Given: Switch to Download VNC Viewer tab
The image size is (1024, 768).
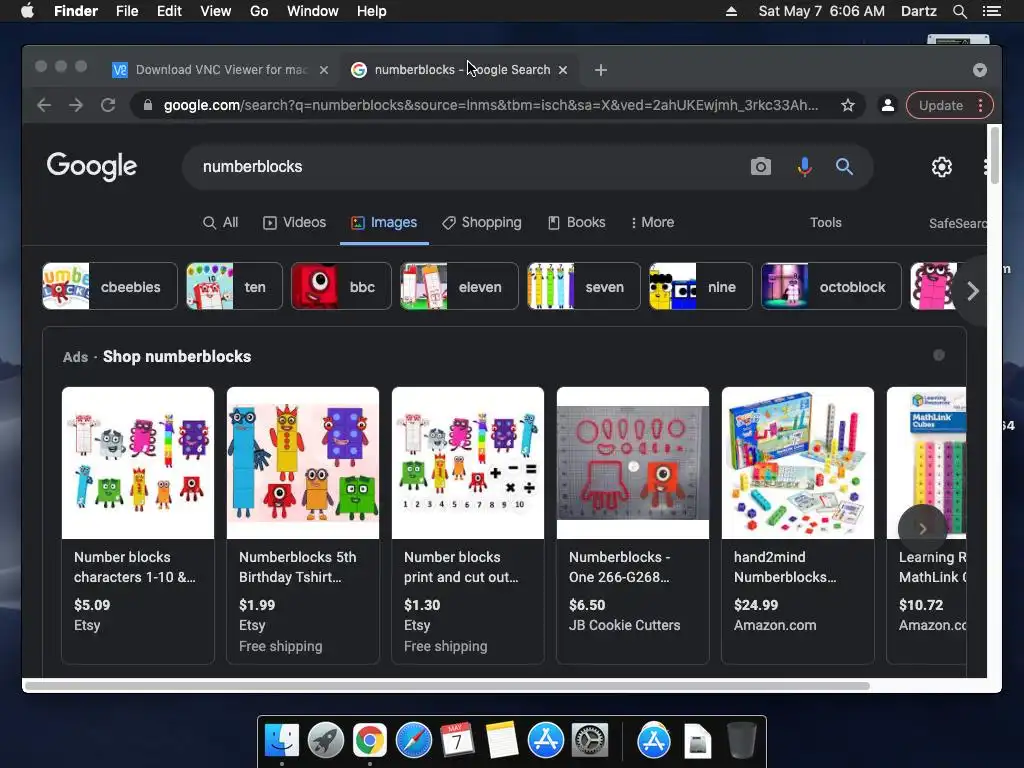Looking at the screenshot, I should click(x=221, y=70).
